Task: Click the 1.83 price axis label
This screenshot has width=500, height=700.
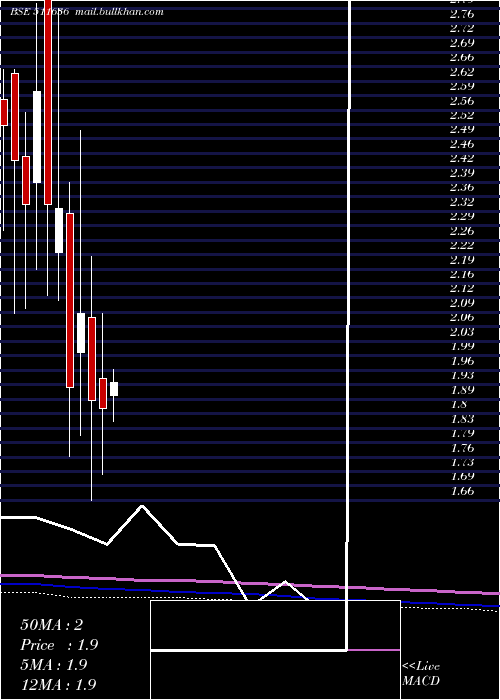Action: pyautogui.click(x=462, y=419)
